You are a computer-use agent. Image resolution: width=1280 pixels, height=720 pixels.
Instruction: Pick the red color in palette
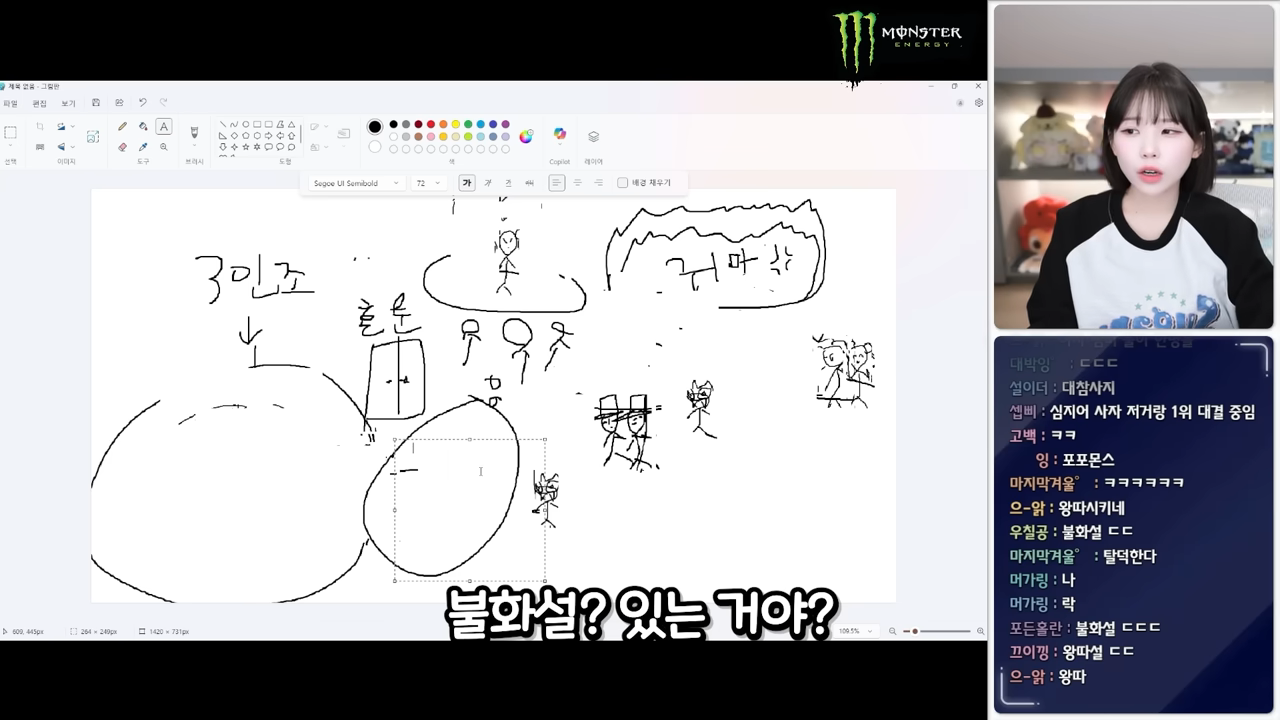coord(430,124)
